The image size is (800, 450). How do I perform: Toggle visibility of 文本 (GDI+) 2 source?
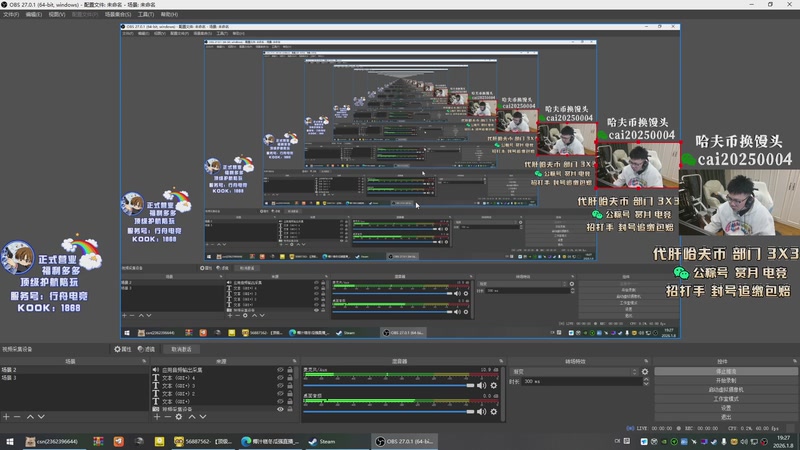pos(280,393)
